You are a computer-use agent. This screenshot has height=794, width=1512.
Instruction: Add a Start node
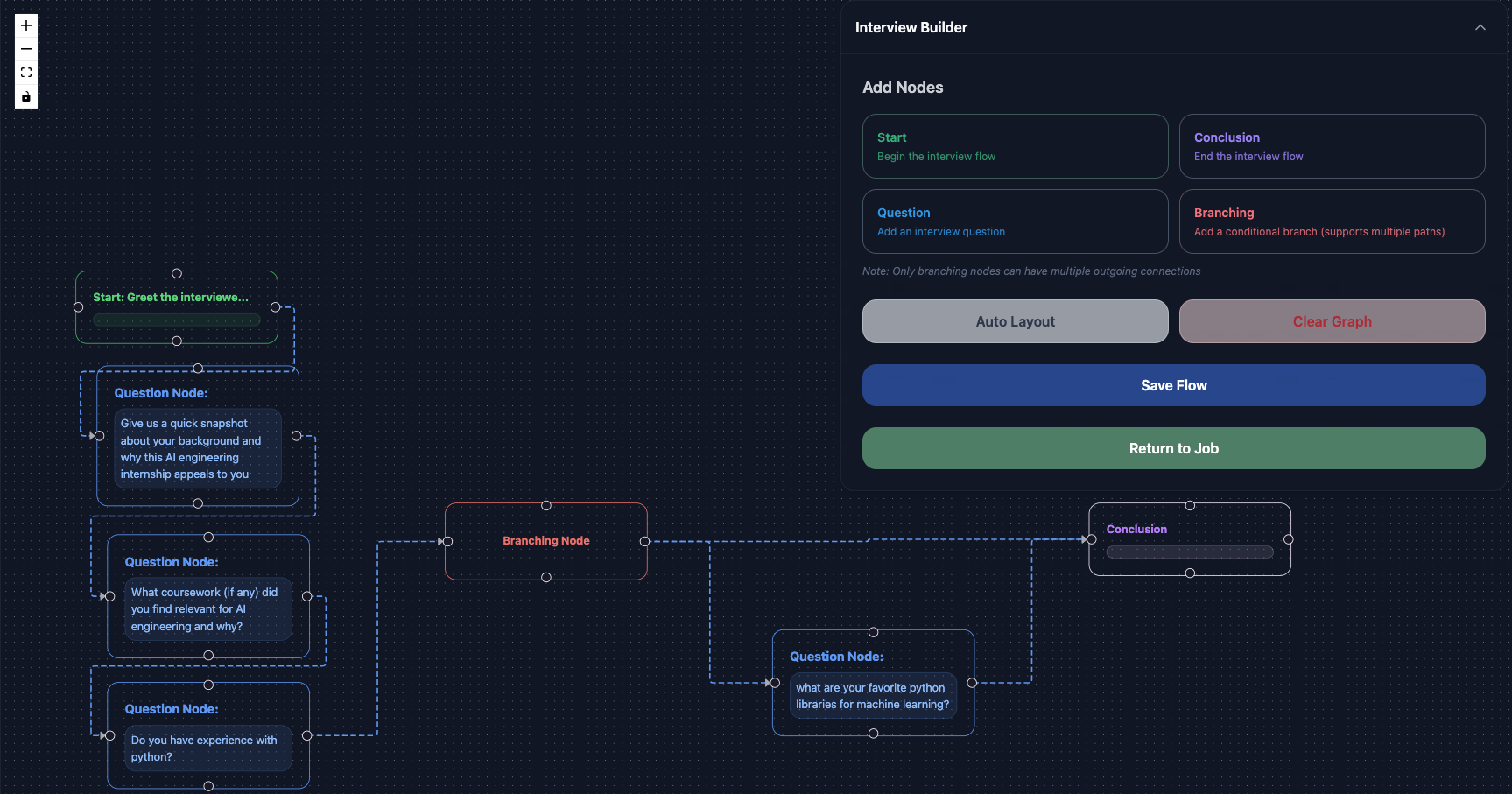pyautogui.click(x=1015, y=146)
